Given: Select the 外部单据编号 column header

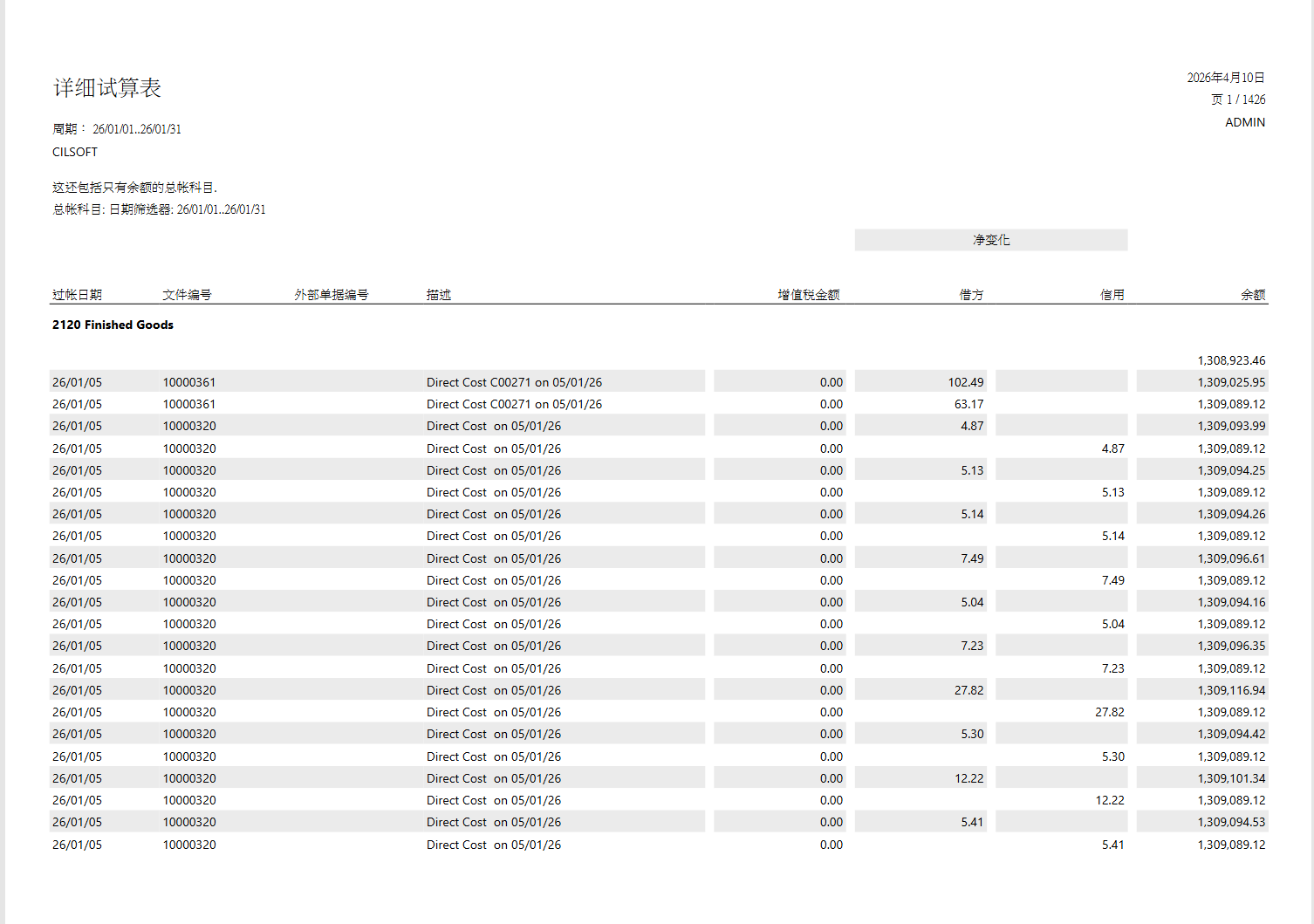Looking at the screenshot, I should click(332, 295).
